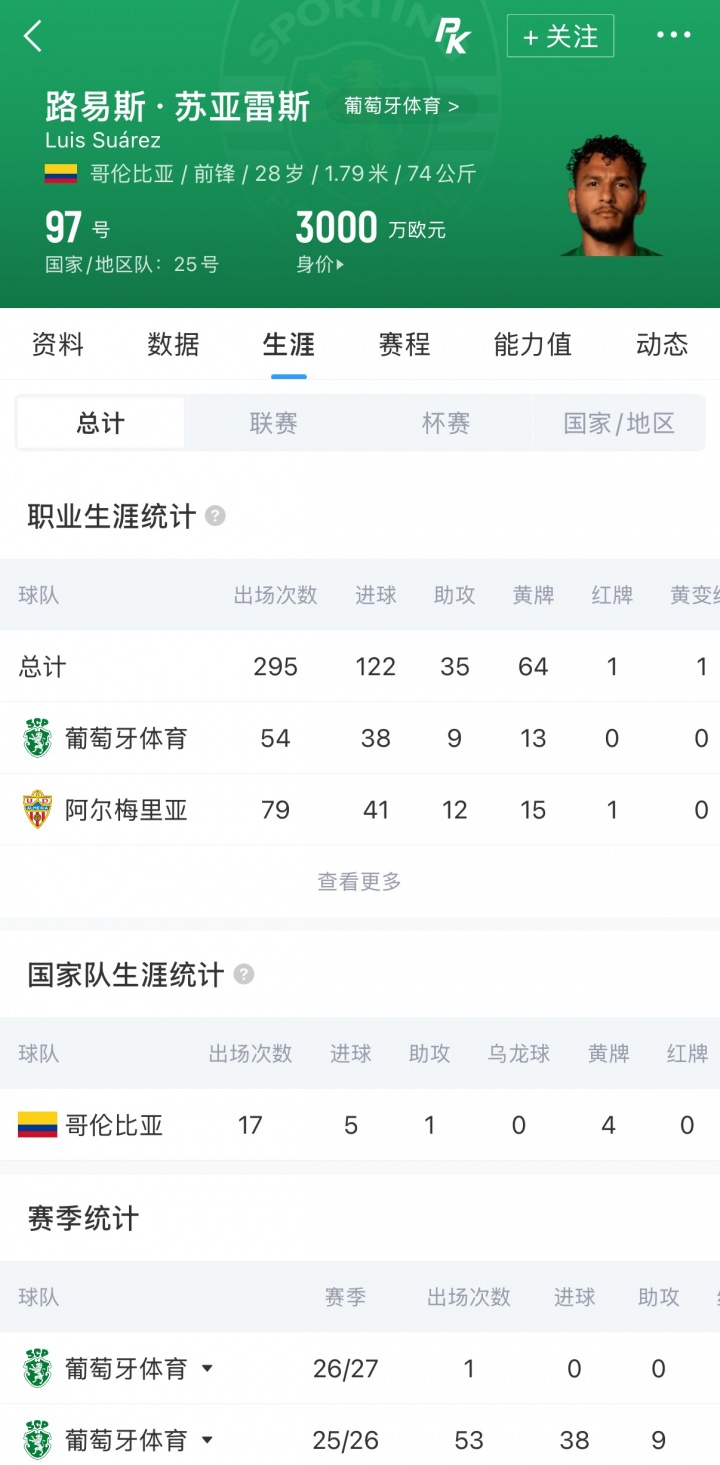This screenshot has width=720, height=1465.
Task: Open the three-dot more menu
Action: point(673,36)
